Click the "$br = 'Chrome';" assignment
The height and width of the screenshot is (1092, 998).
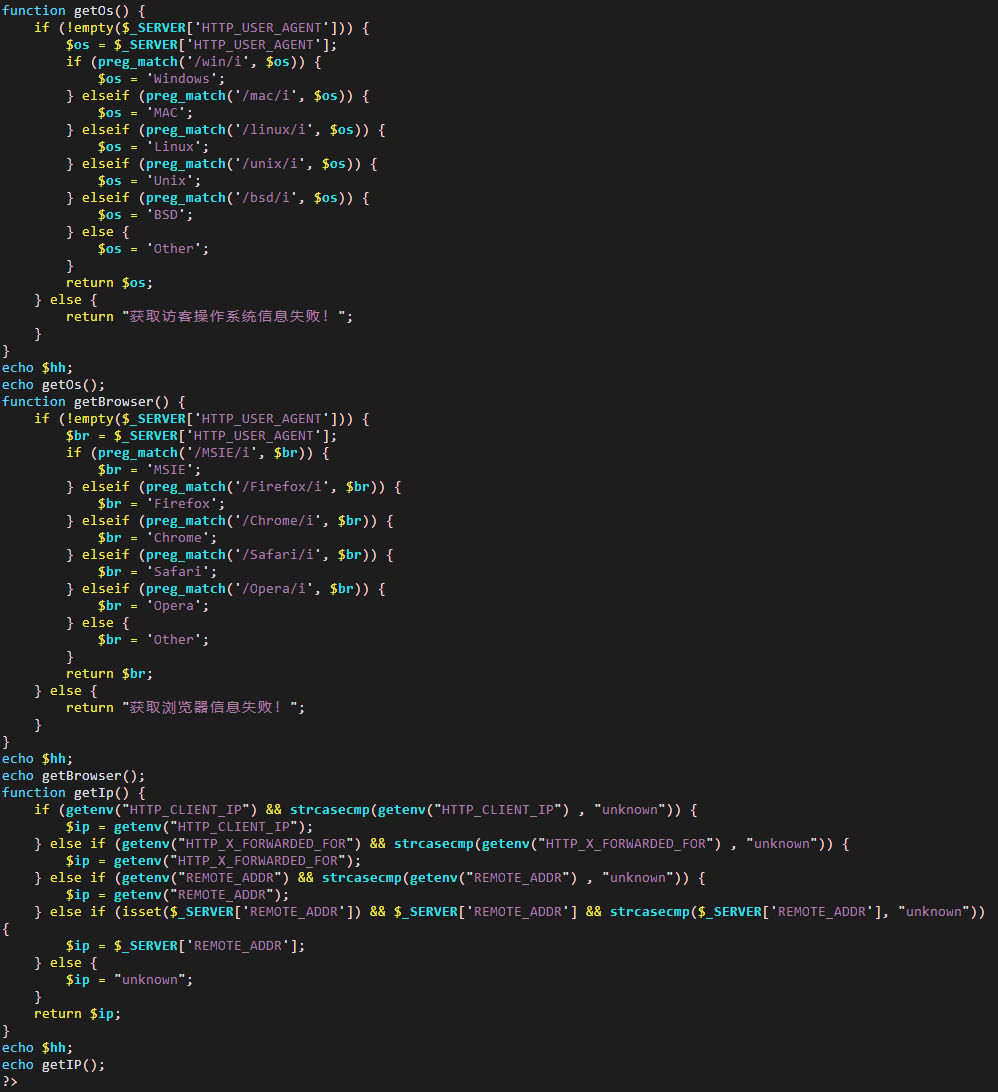pos(157,538)
